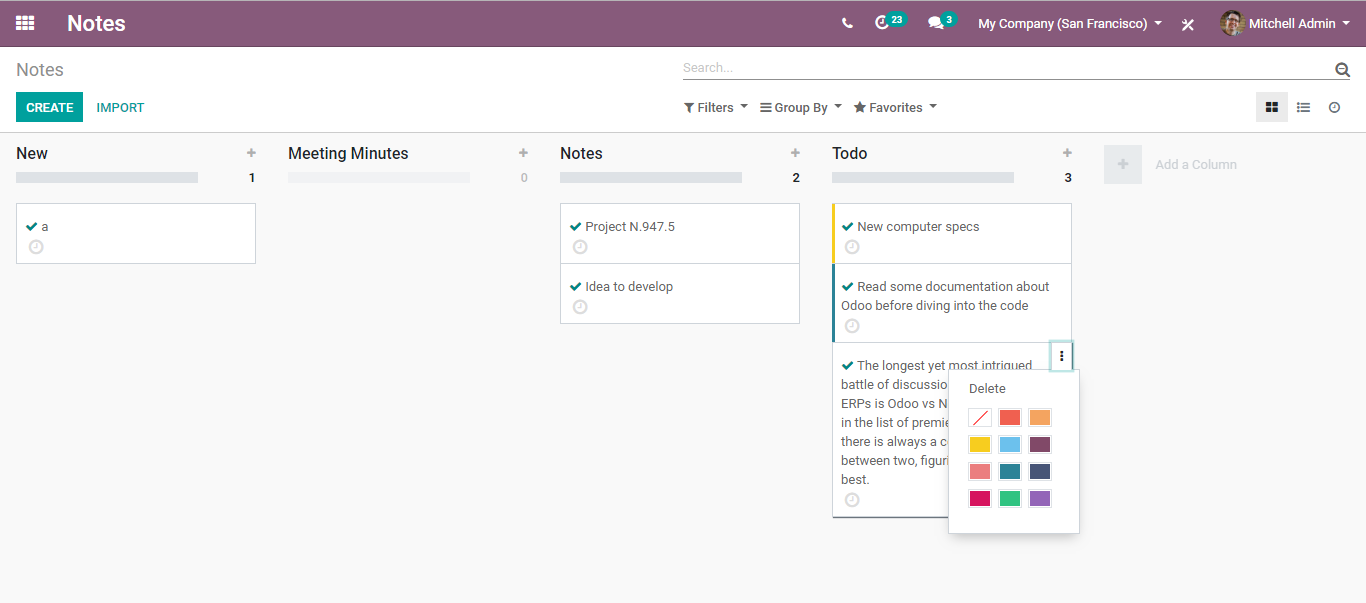This screenshot has width=1366, height=603.
Task: Open the conversations icon with 3 badge
Action: [x=936, y=23]
